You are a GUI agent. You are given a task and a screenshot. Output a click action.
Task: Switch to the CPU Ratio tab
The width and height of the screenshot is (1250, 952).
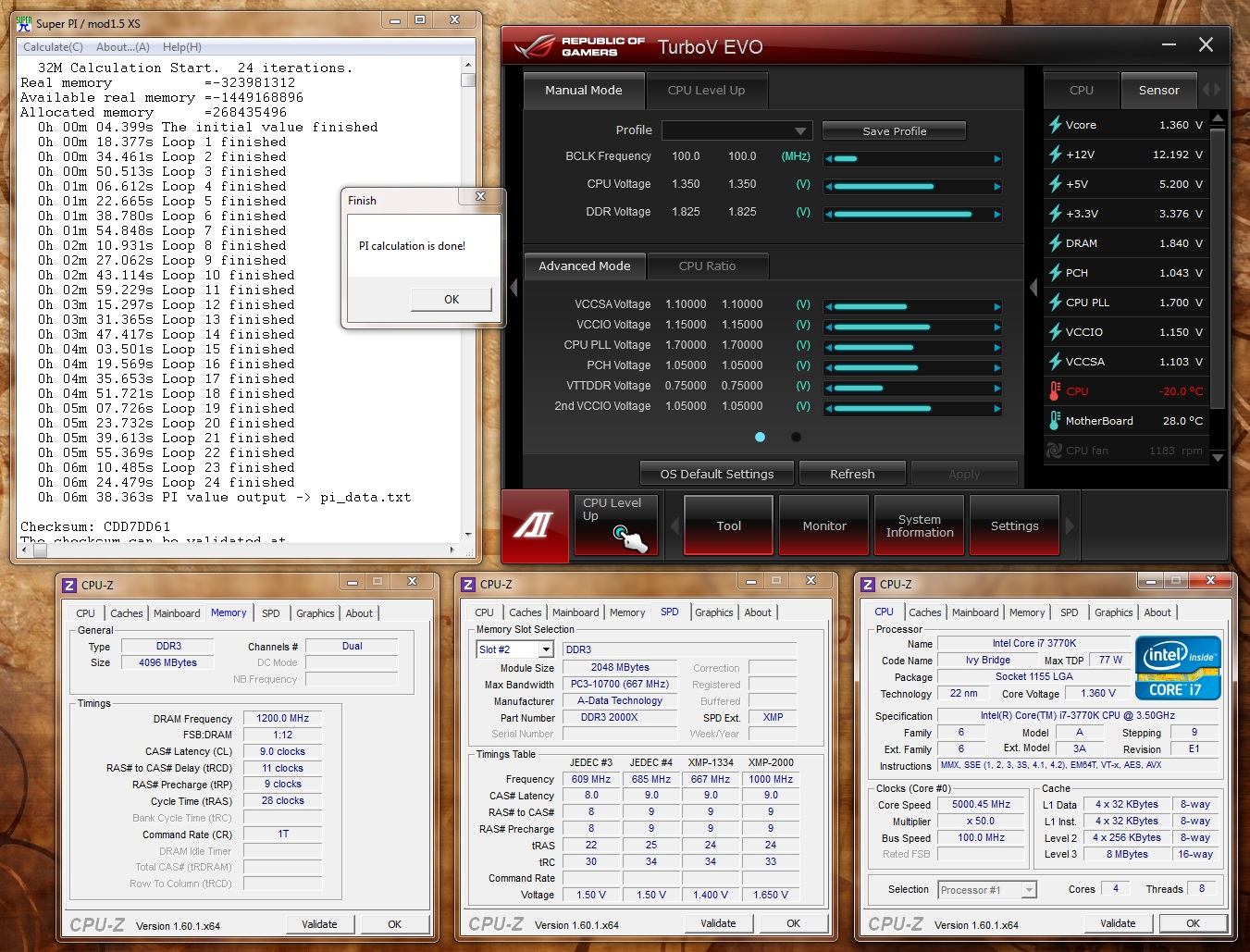[x=707, y=266]
